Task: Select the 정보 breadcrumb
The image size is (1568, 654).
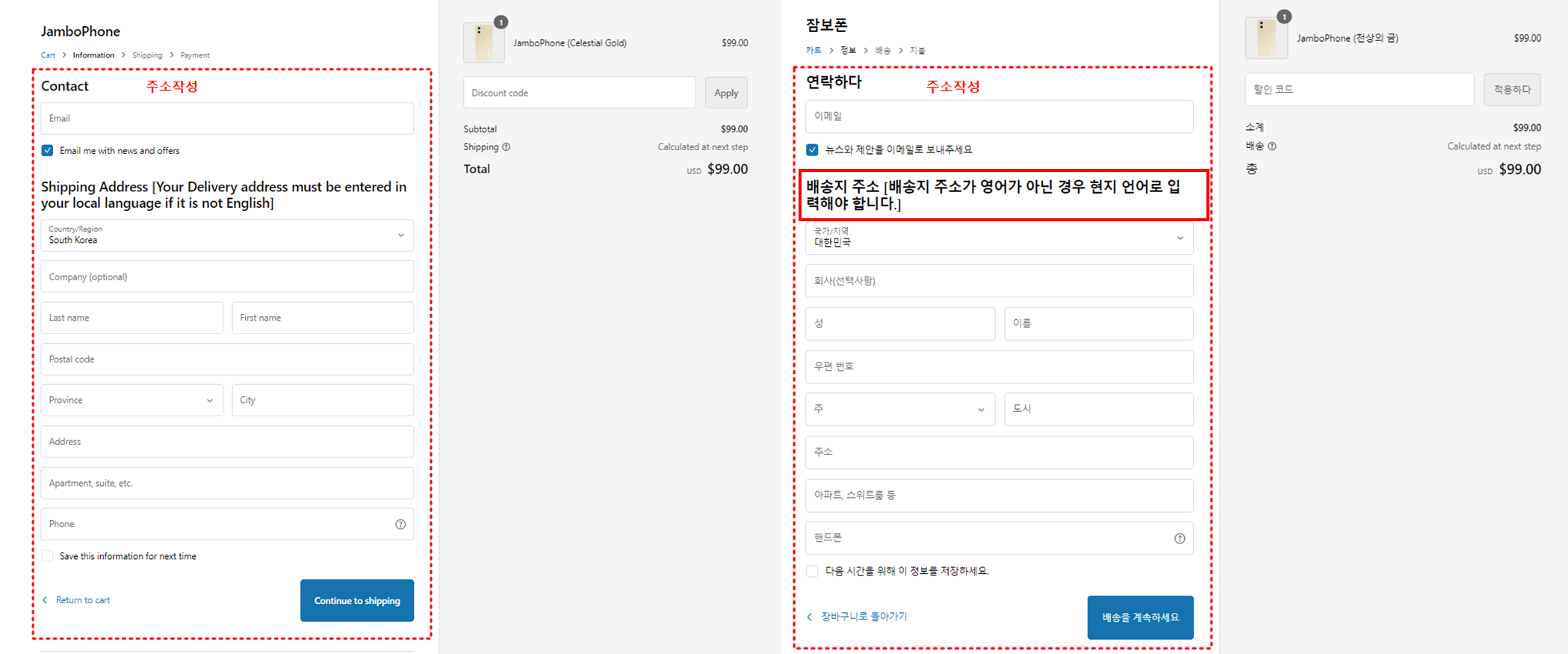Action: click(848, 51)
